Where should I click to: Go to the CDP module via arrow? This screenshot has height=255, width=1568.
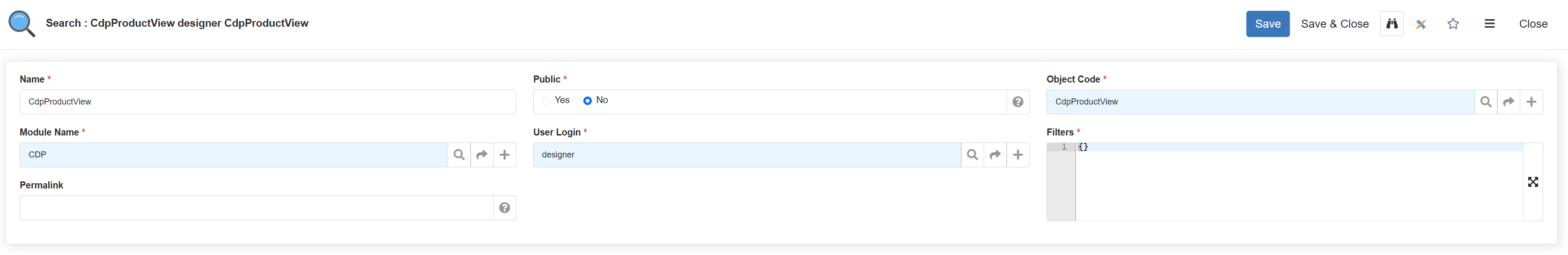click(481, 155)
